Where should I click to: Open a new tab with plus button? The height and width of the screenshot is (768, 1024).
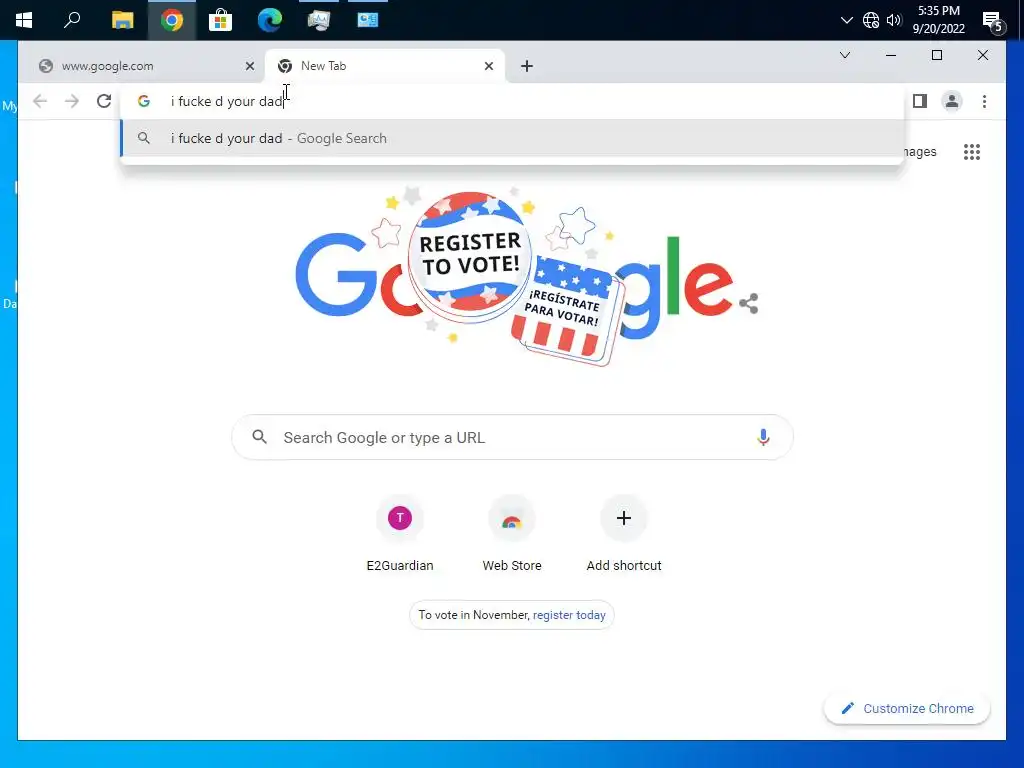coord(527,66)
